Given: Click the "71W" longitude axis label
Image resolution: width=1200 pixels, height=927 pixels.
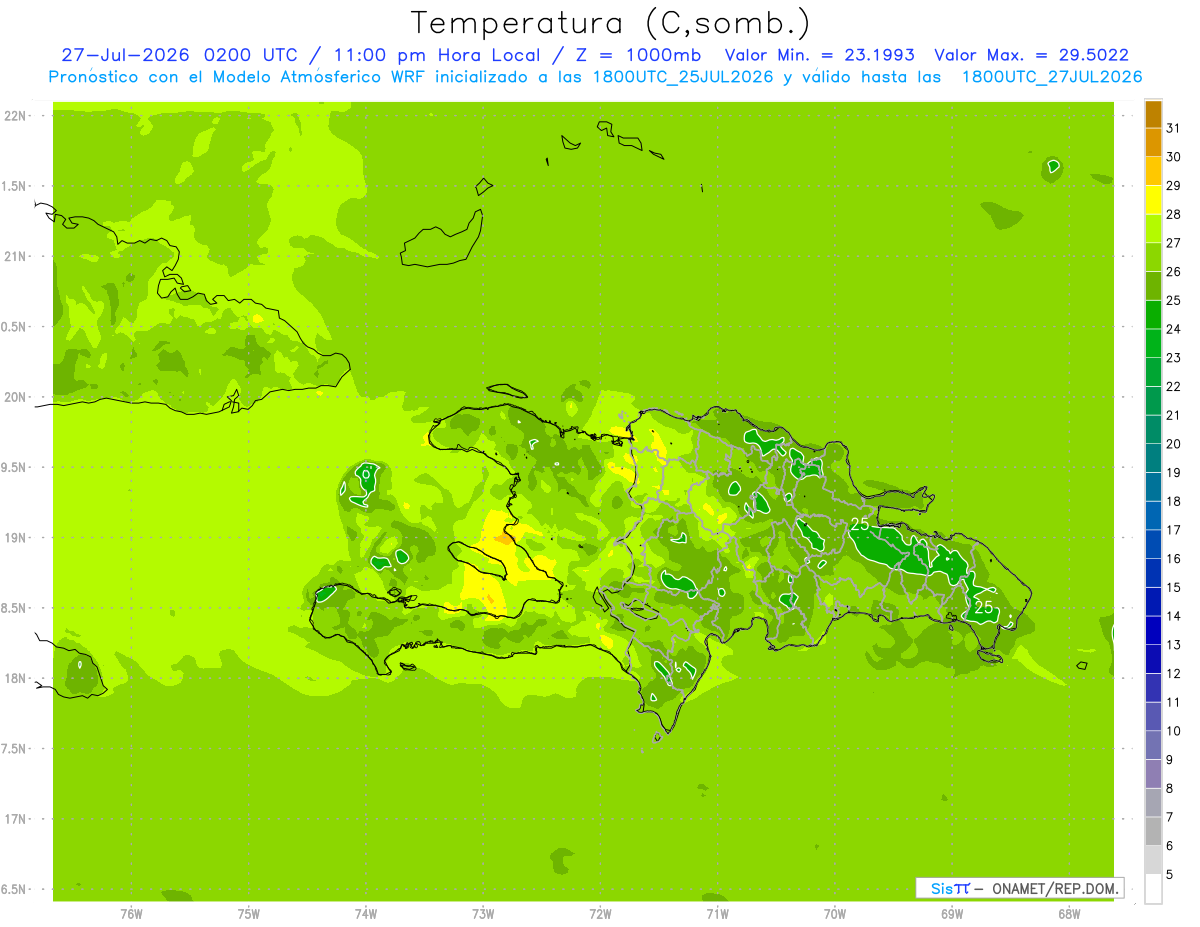Looking at the screenshot, I should pyautogui.click(x=717, y=913).
